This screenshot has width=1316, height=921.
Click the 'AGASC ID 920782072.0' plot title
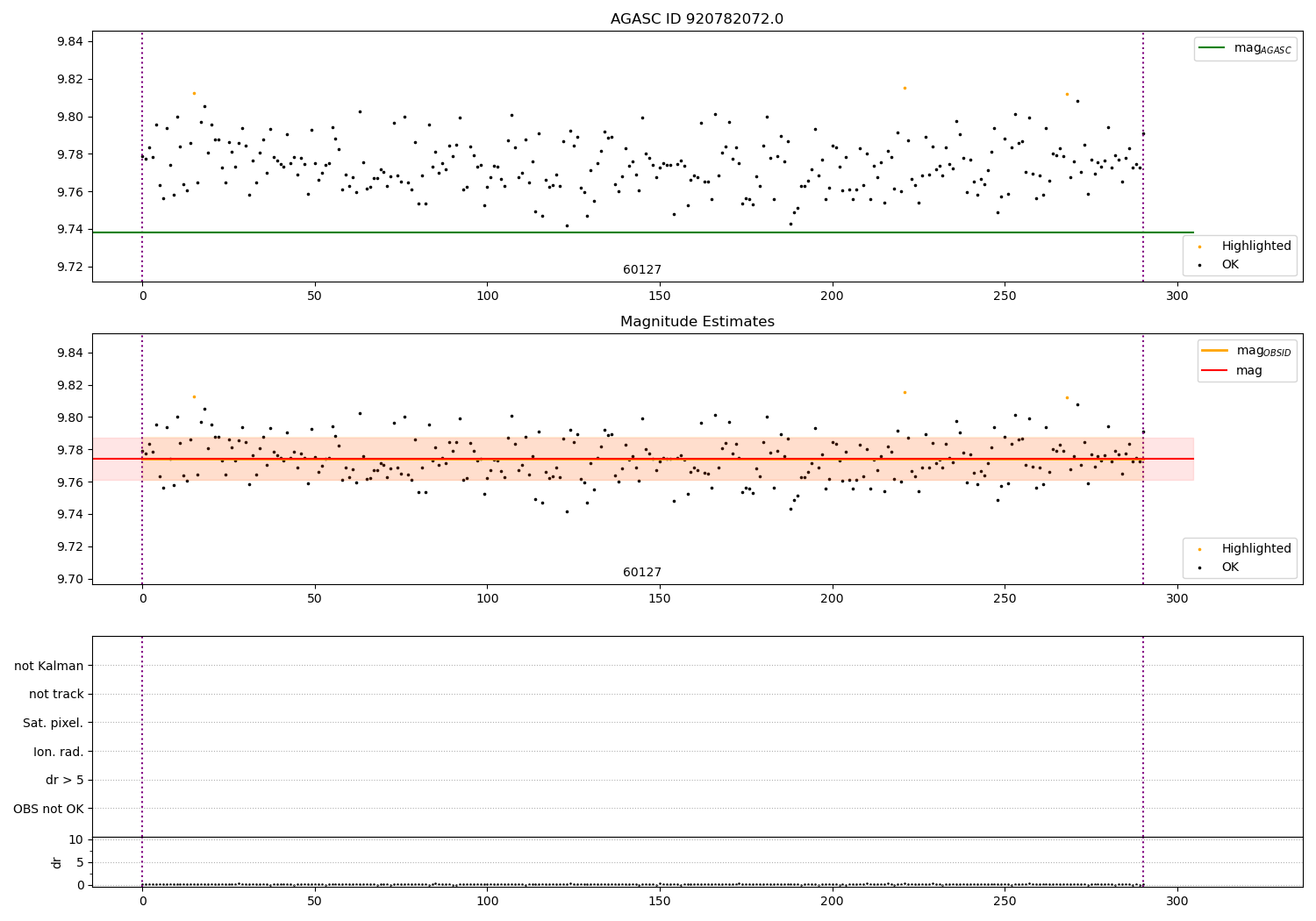pos(697,19)
